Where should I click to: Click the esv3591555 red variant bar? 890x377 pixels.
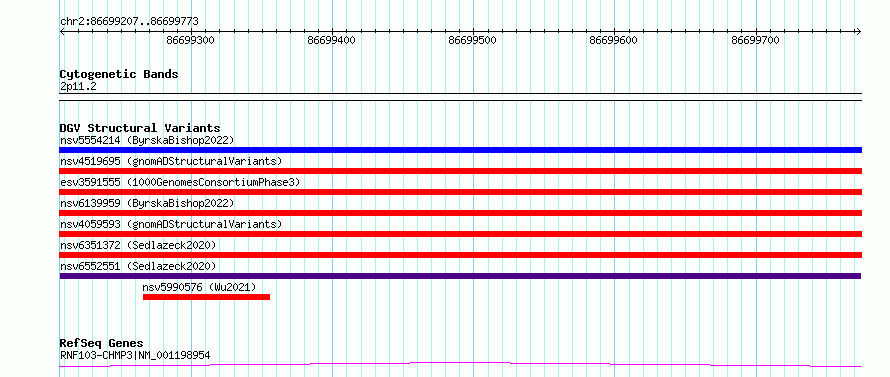point(460,192)
